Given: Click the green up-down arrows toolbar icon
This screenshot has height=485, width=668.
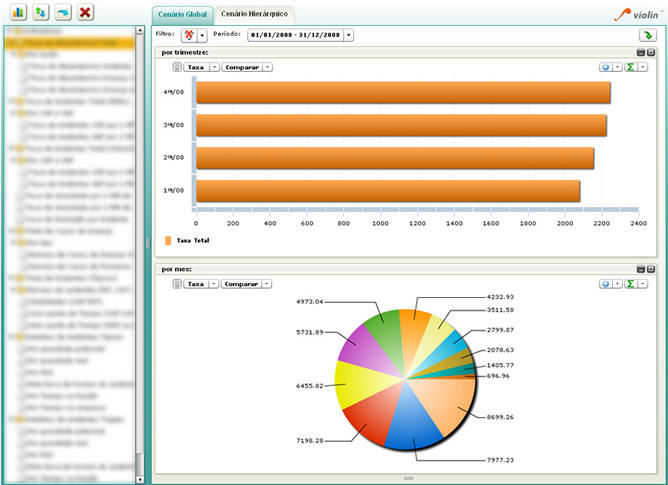Looking at the screenshot, I should point(40,12).
